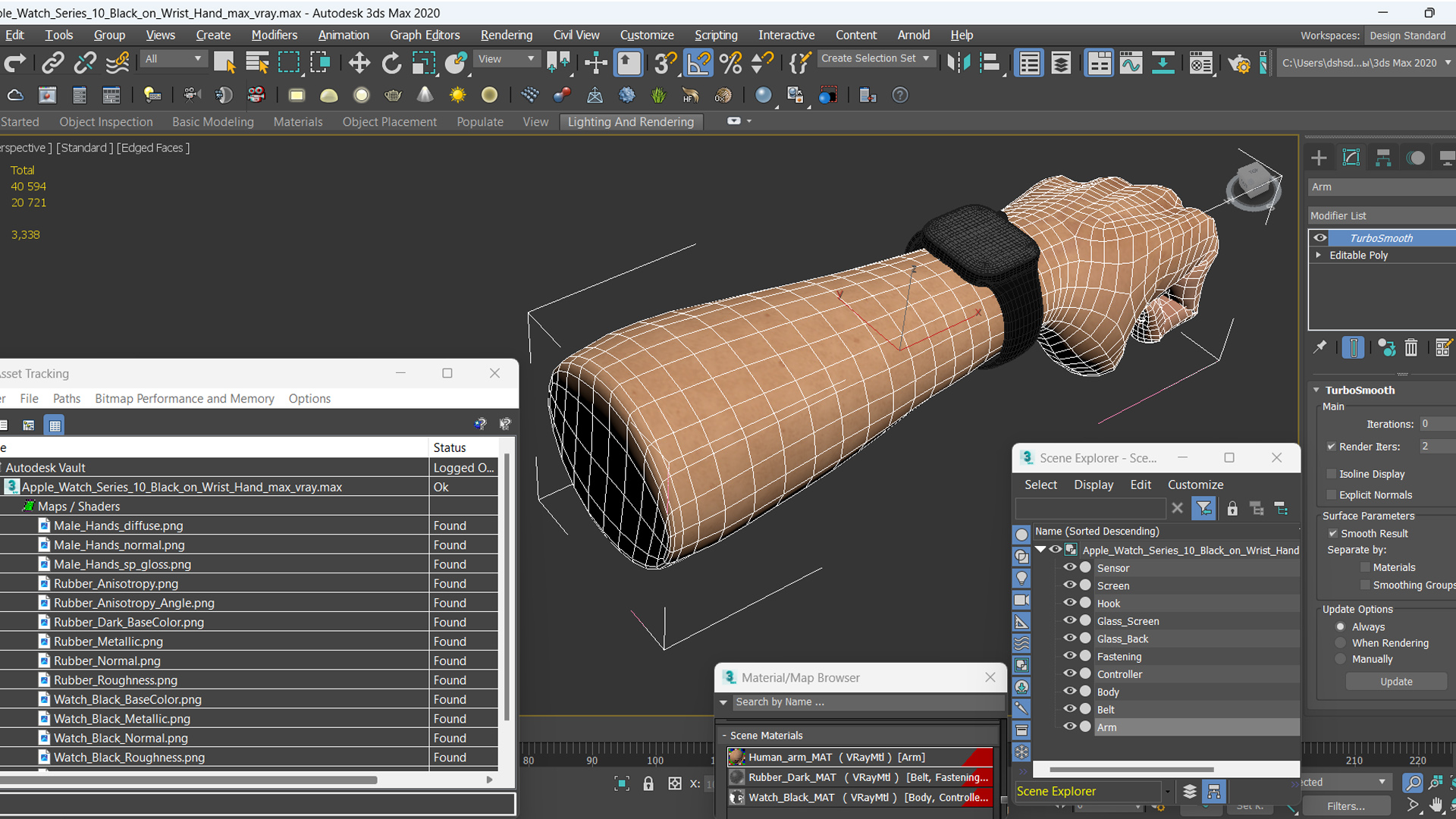
Task: Click the Iterations value field
Action: pos(1436,424)
